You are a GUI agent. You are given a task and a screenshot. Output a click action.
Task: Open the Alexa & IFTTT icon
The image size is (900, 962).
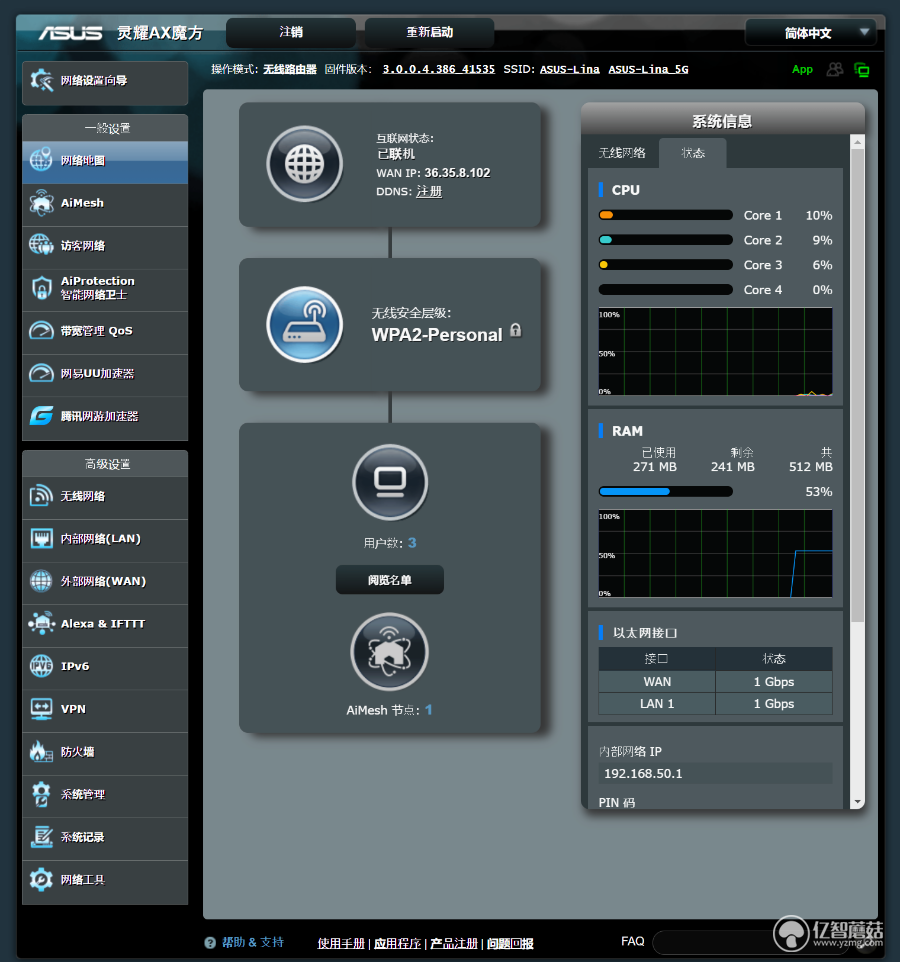point(41,623)
